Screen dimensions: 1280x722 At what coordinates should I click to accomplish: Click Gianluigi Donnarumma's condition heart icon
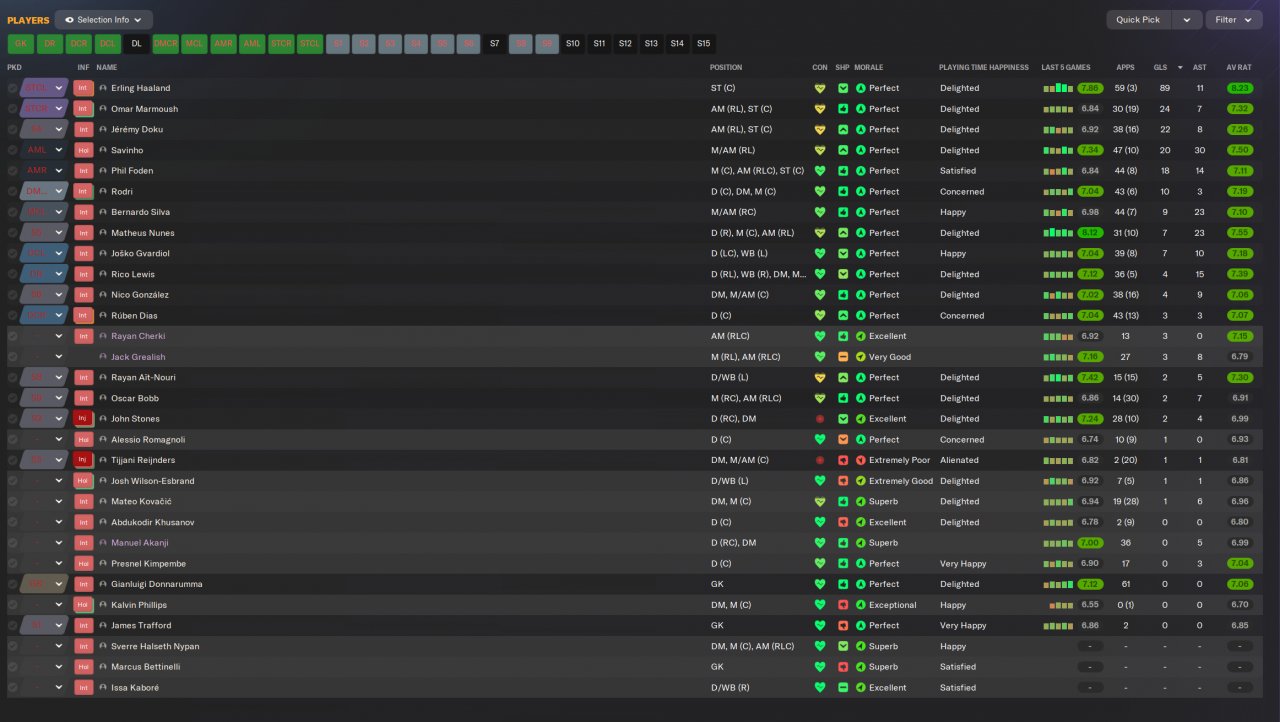coord(820,584)
